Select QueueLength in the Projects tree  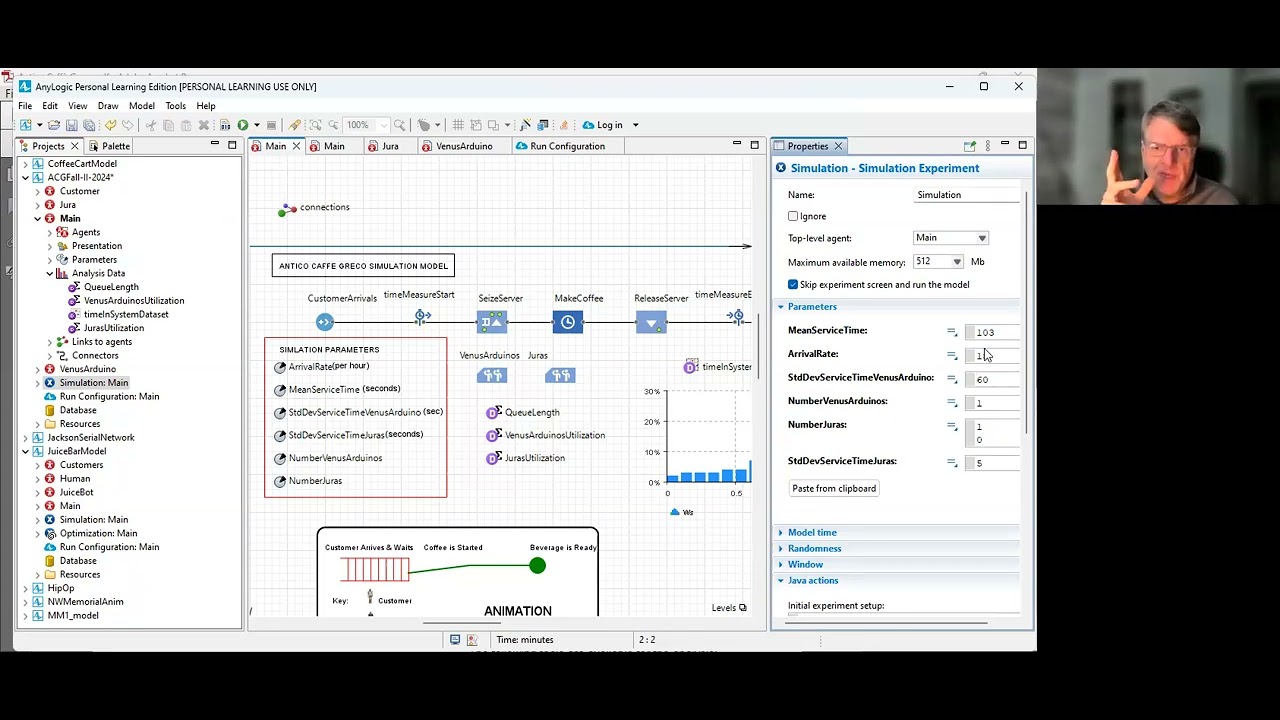pos(111,287)
